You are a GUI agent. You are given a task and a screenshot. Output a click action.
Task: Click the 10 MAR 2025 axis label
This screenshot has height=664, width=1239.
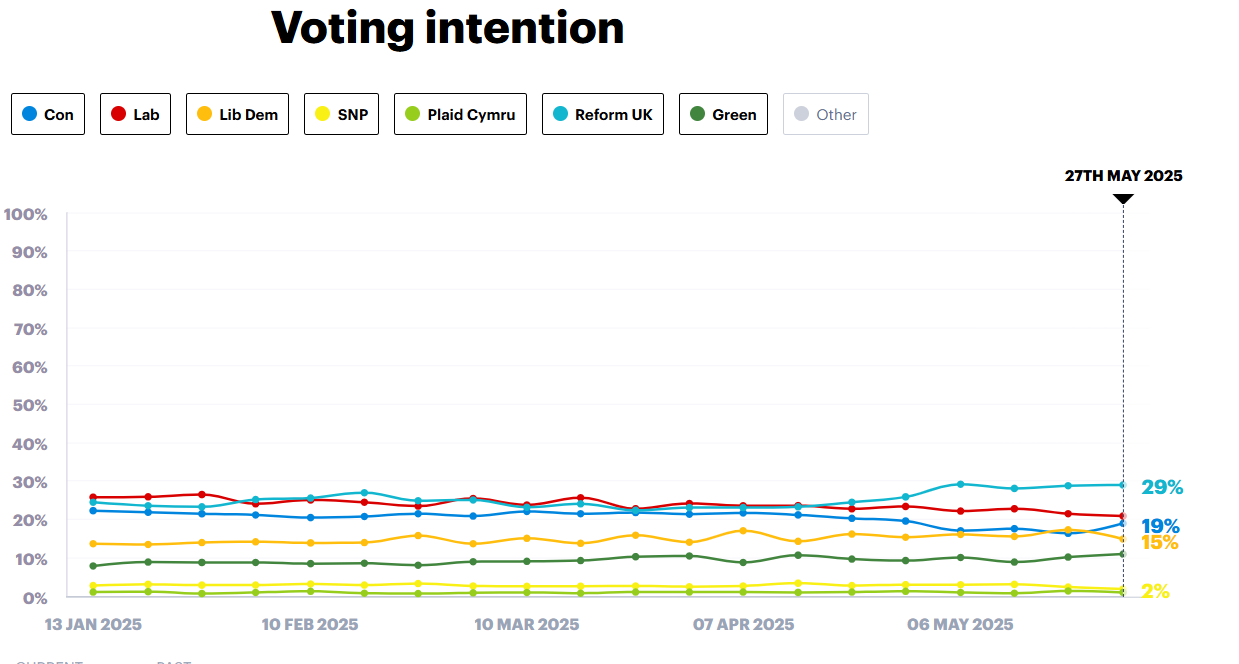coord(526,625)
